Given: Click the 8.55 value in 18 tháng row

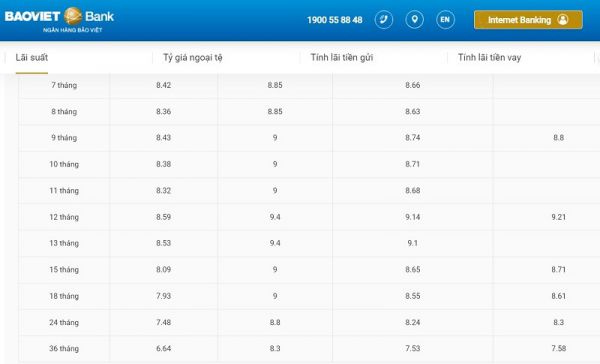Looking at the screenshot, I should (x=412, y=296).
